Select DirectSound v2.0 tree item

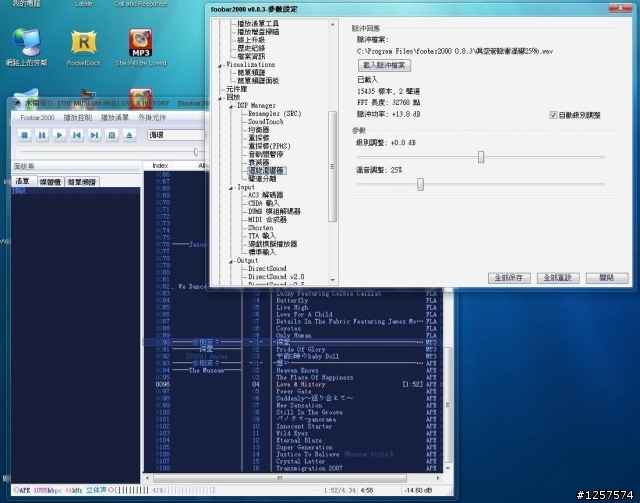tap(276, 277)
